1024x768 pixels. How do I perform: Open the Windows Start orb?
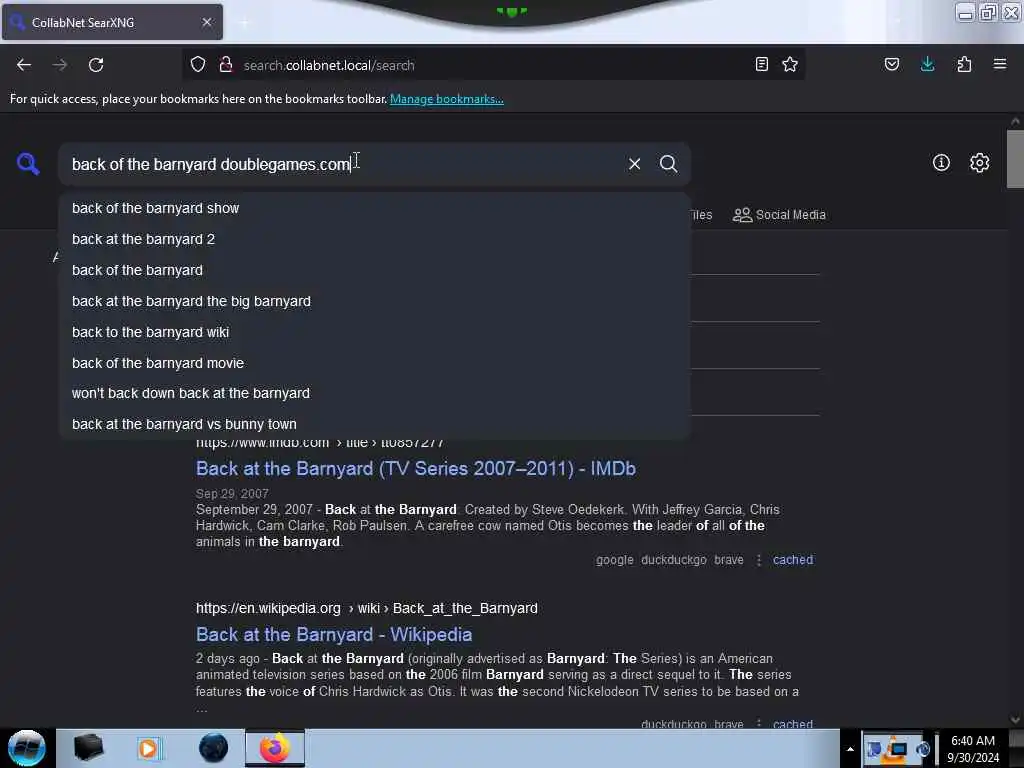(27, 748)
